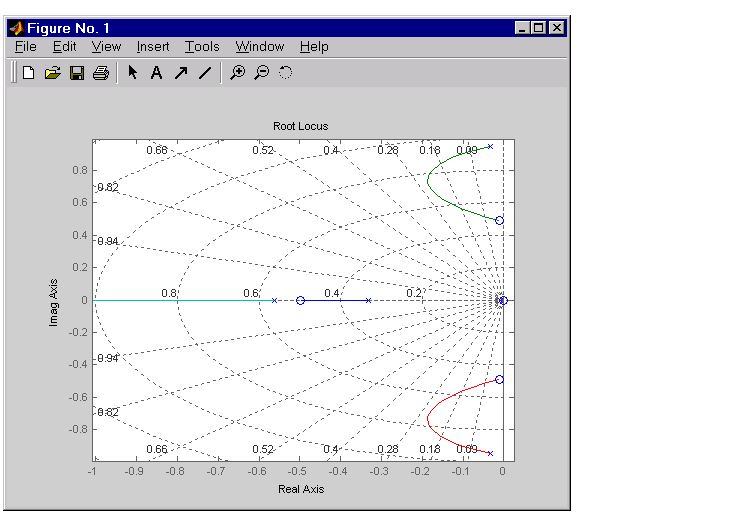
Task: Select the Add Text 'A' tool
Action: pyautogui.click(x=156, y=73)
